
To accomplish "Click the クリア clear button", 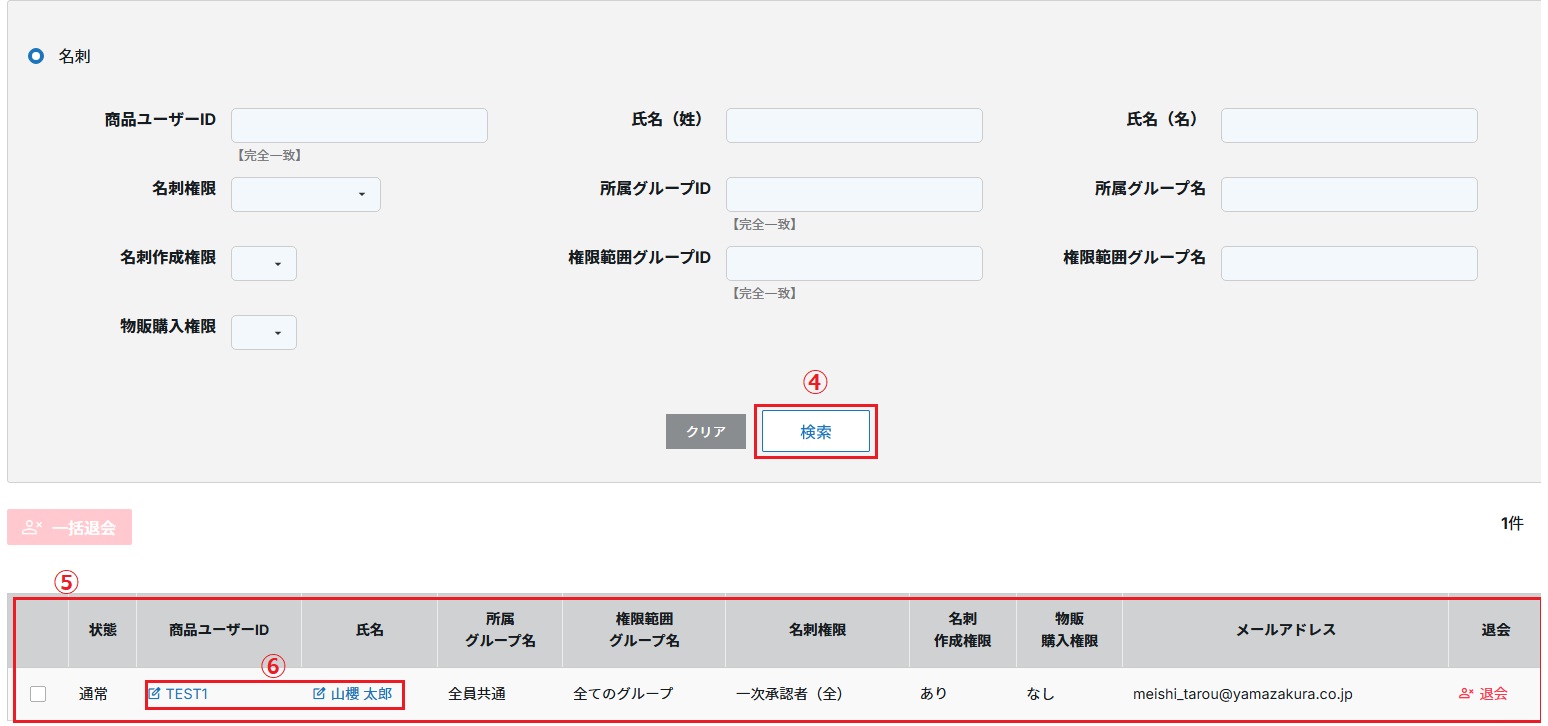I will tap(706, 432).
